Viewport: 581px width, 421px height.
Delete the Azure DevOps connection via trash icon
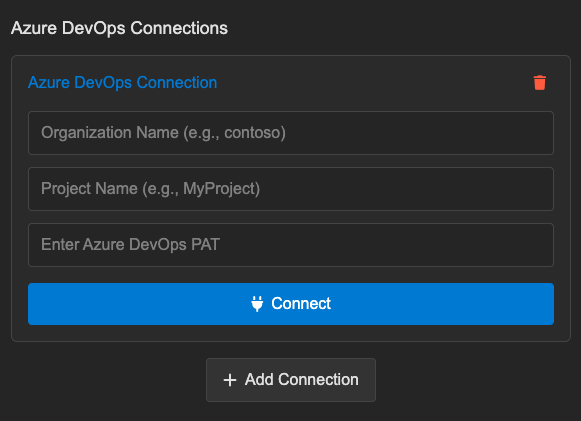[540, 83]
